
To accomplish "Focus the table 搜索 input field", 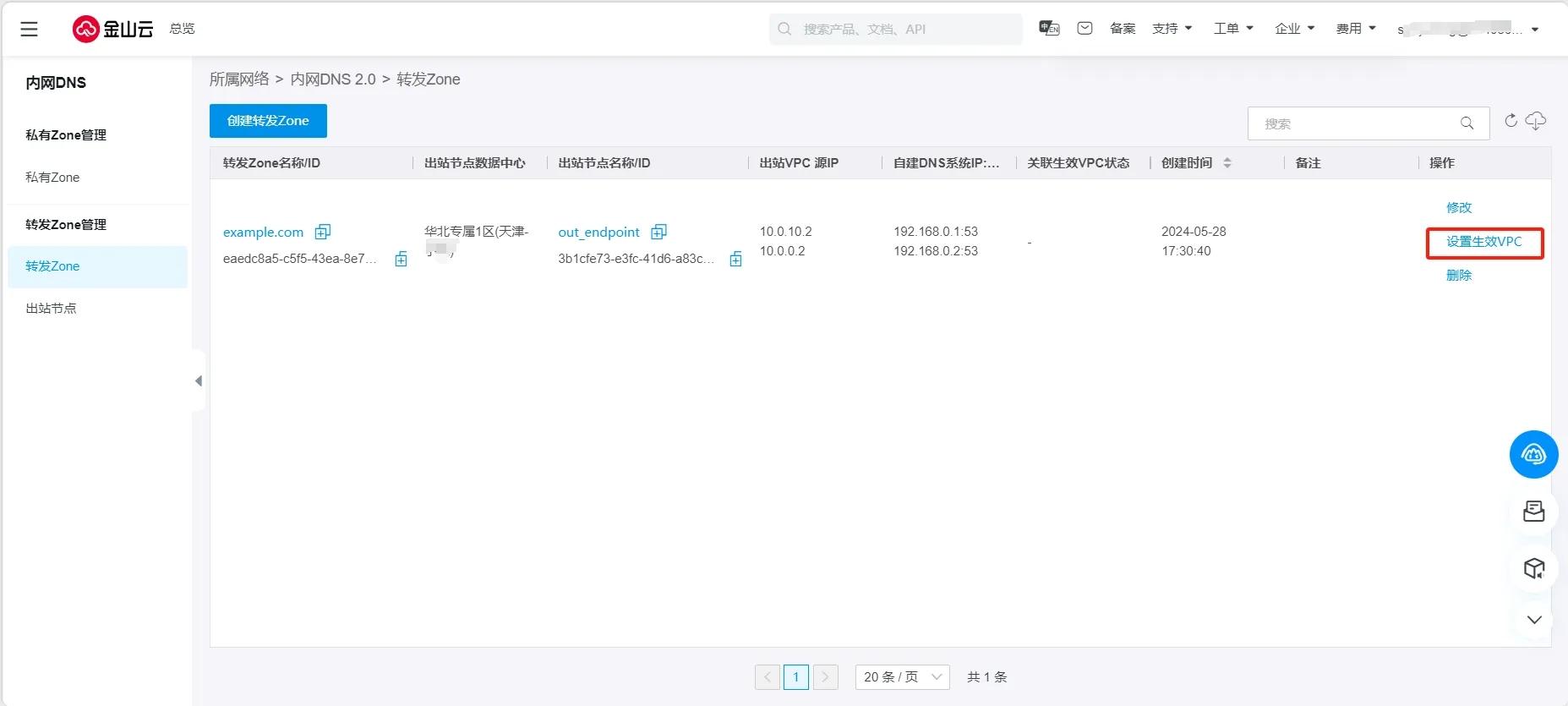I will (x=1357, y=123).
